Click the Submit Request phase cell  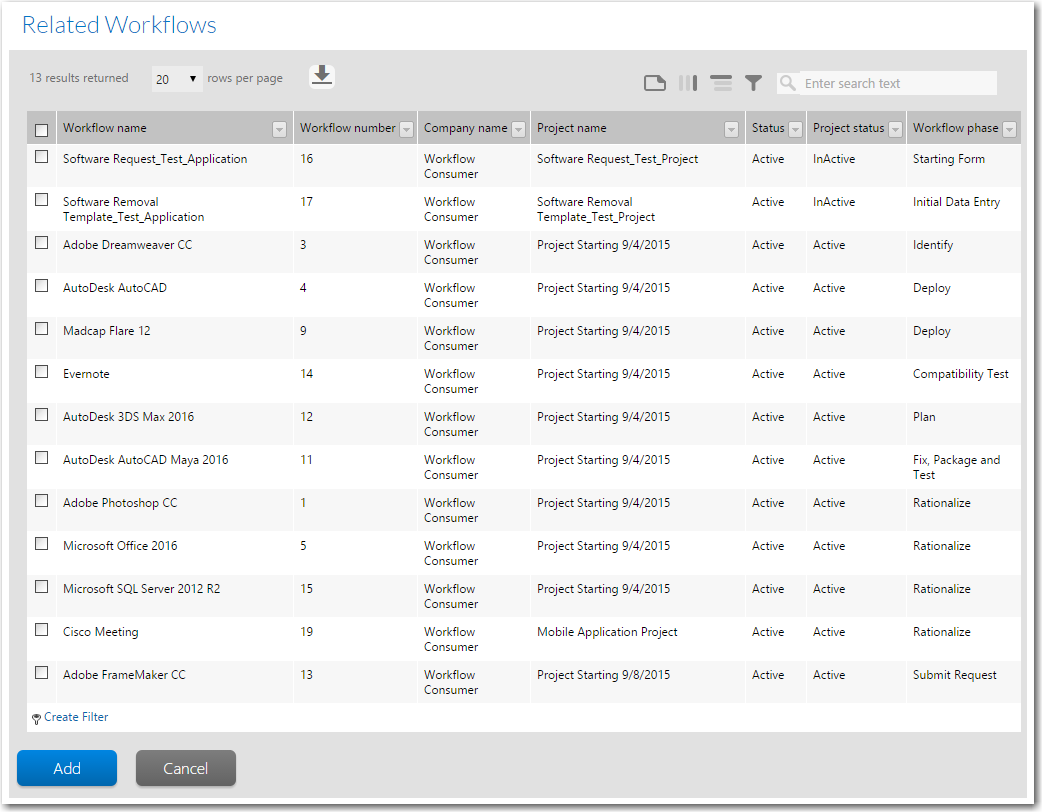pyautogui.click(x=954, y=675)
